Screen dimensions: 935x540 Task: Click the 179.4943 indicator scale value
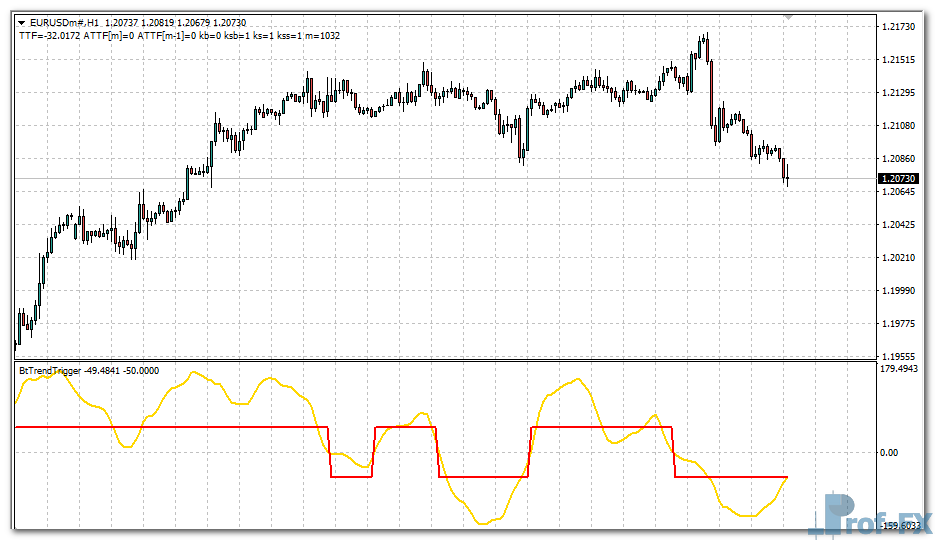[898, 370]
